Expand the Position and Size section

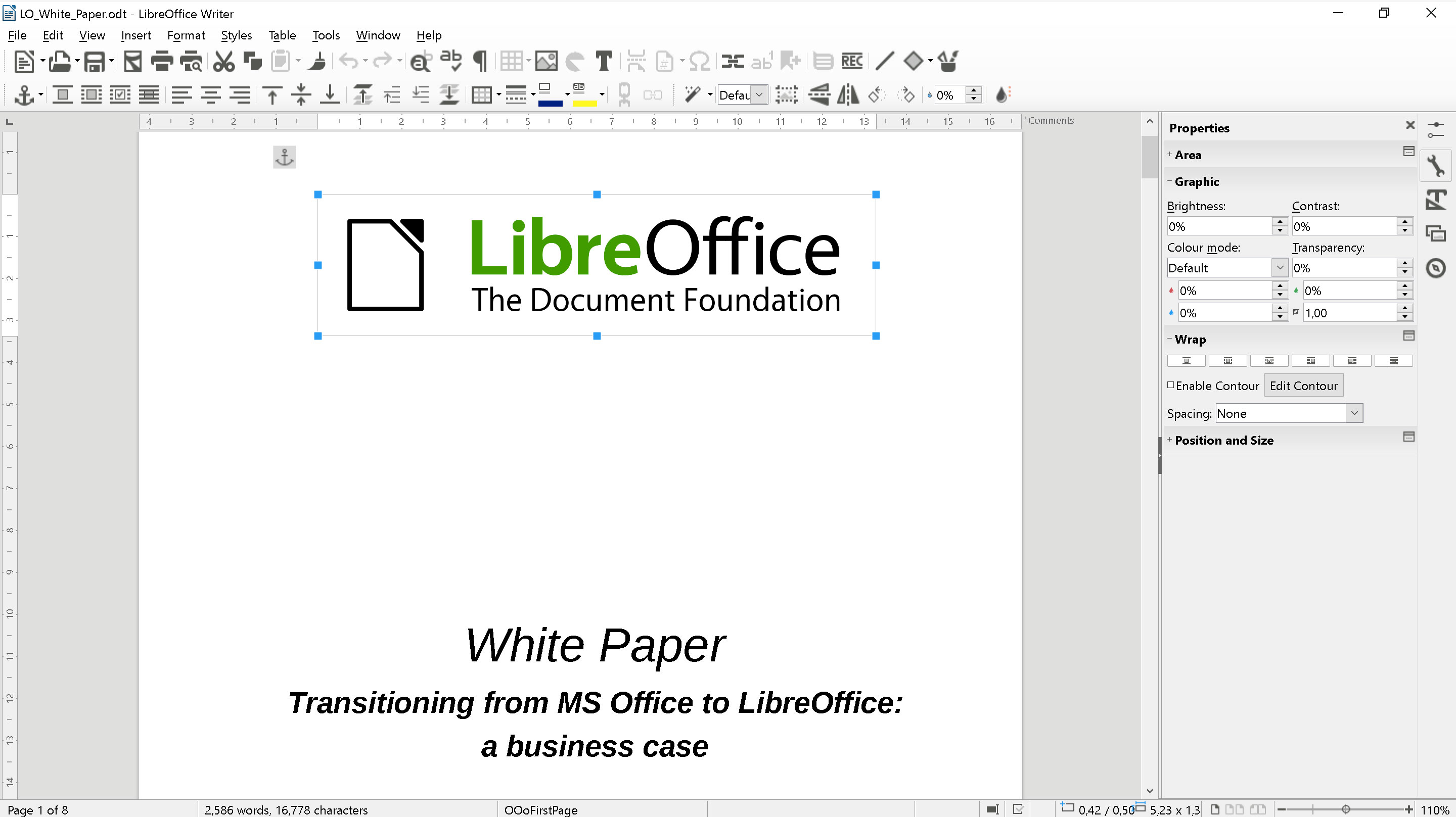pyautogui.click(x=1223, y=440)
